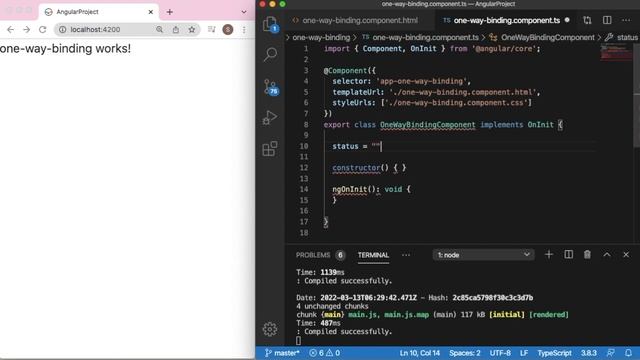Maximize the panel with up chevron
This screenshot has width=640, height=360.
(607, 255)
